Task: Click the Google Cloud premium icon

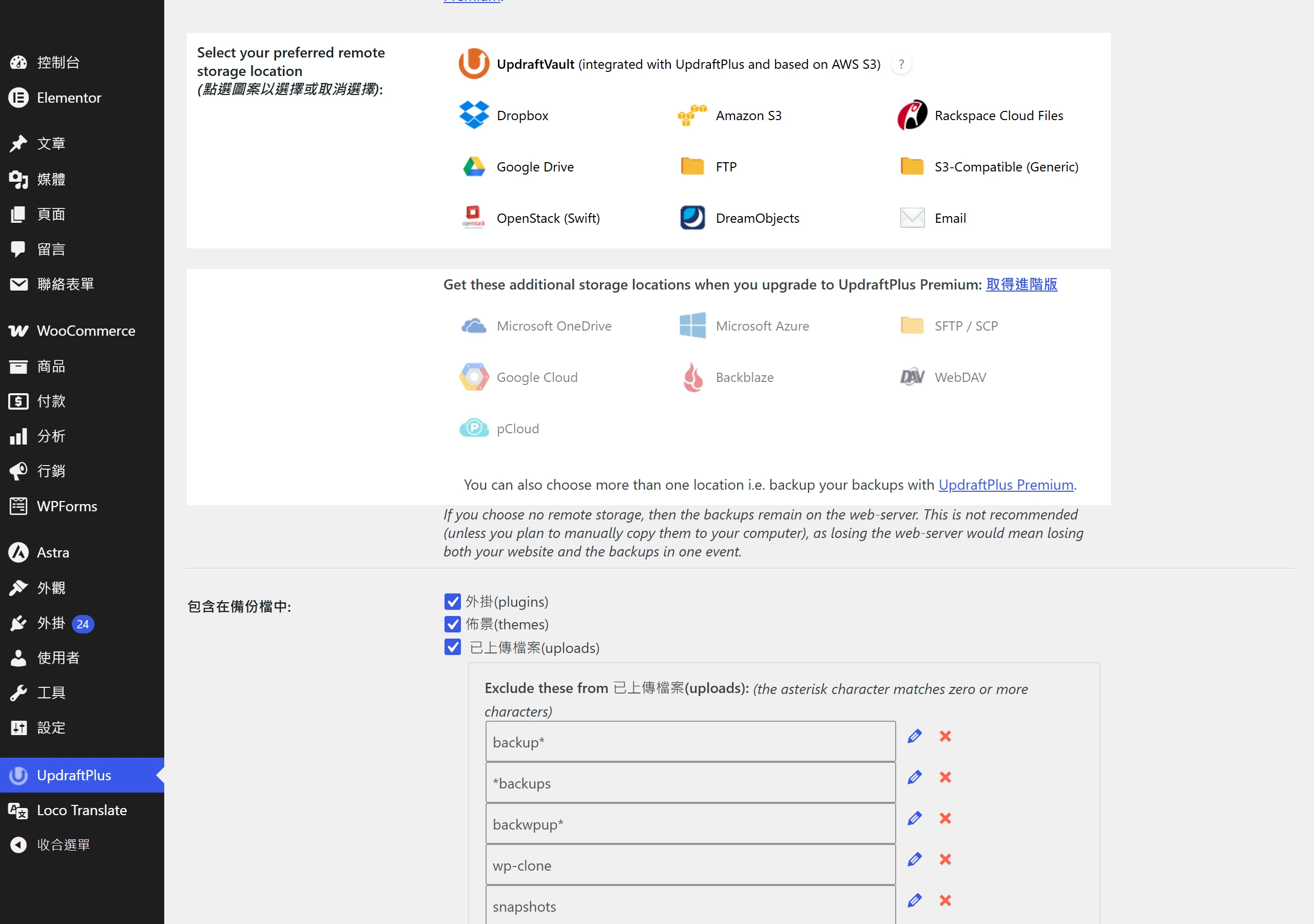Action: pos(474,377)
